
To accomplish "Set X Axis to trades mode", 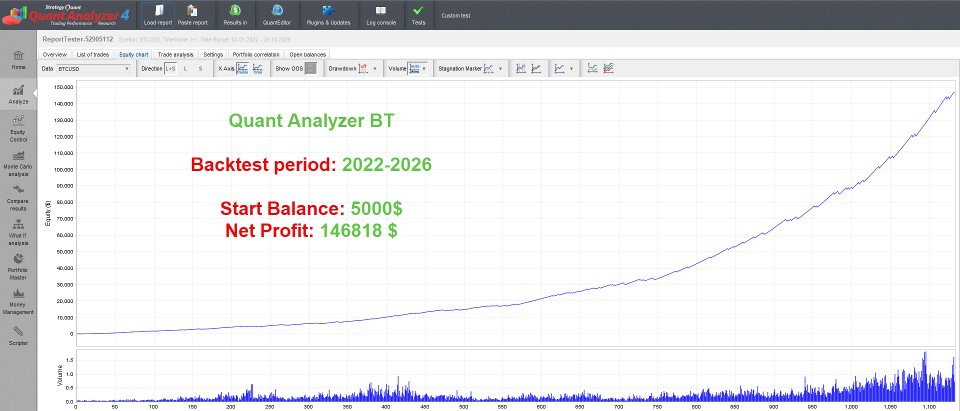I will tap(242, 69).
